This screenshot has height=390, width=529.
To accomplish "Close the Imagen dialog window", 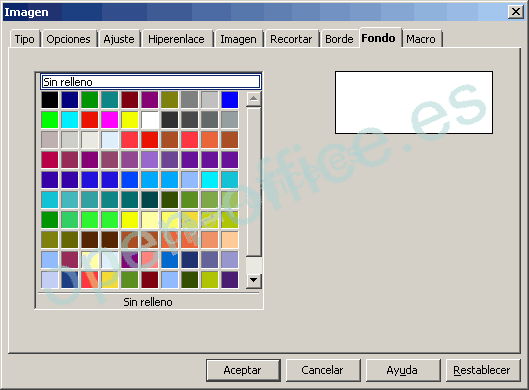I will coord(516,12).
